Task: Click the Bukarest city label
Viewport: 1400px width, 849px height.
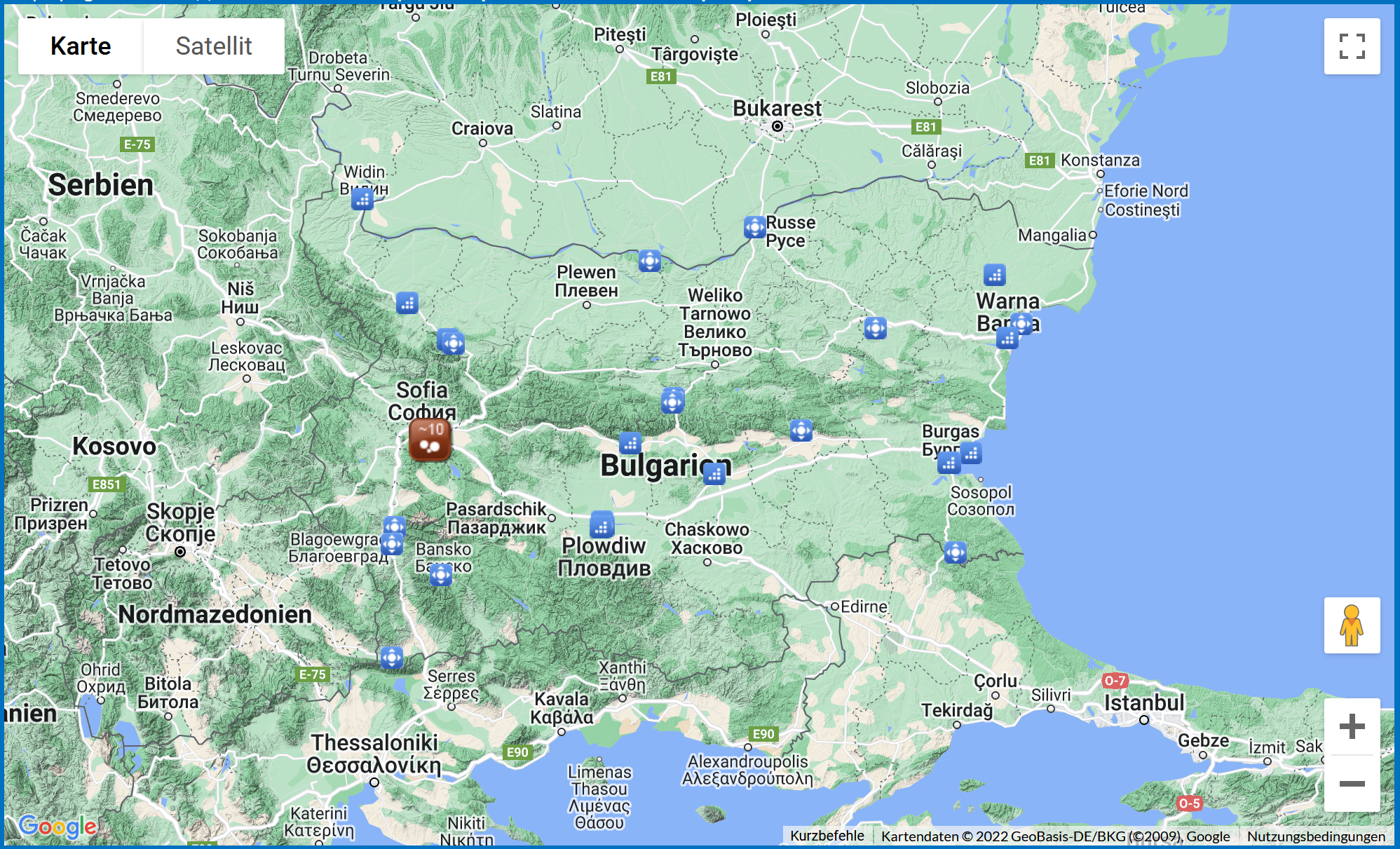Action: (777, 109)
